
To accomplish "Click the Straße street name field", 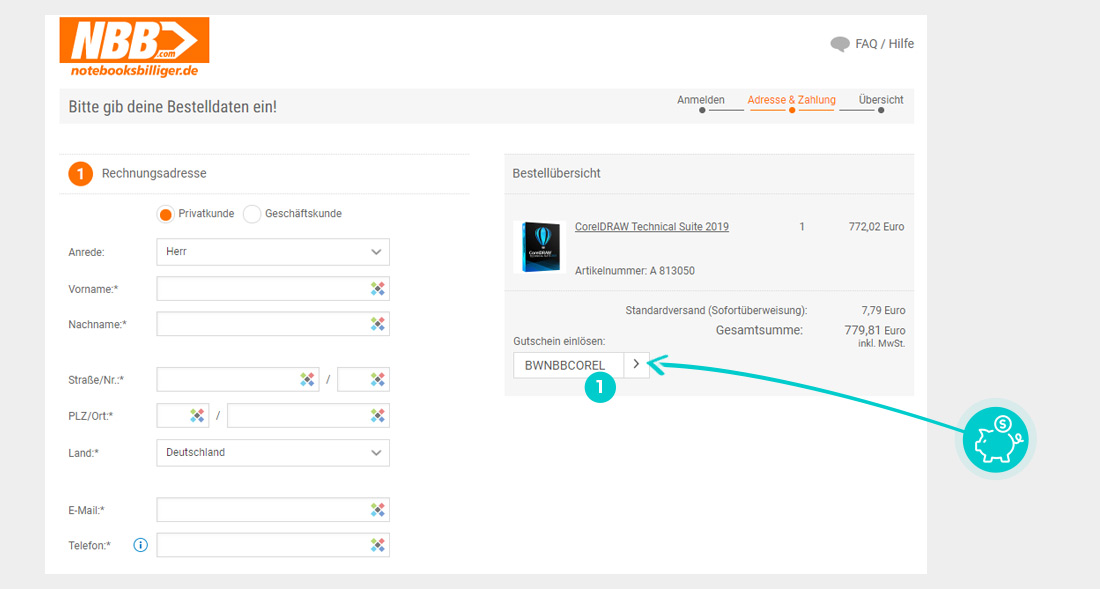I will (x=238, y=379).
